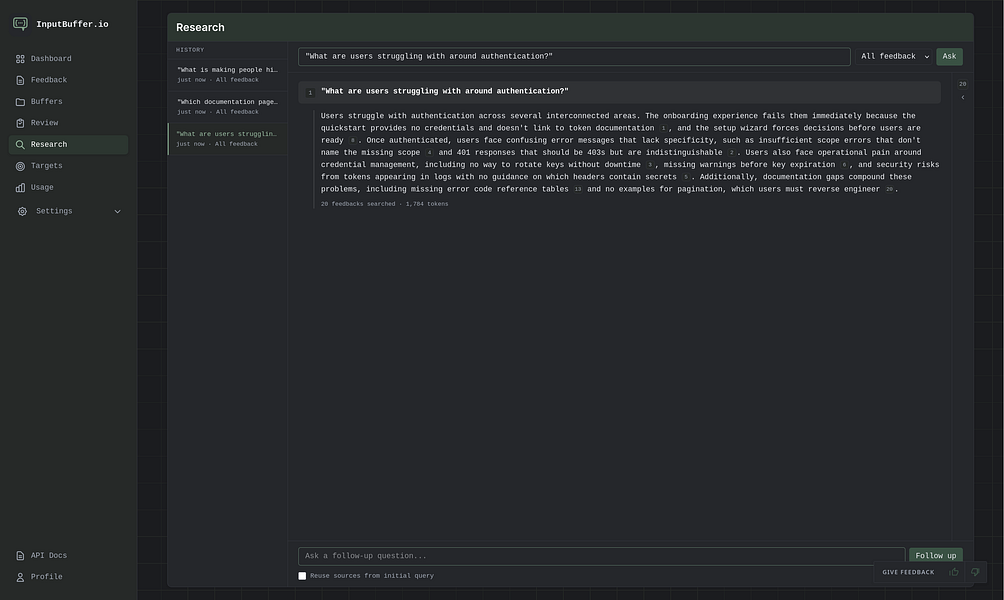
Task: Select the Research sidebar item
Action: 69,145
